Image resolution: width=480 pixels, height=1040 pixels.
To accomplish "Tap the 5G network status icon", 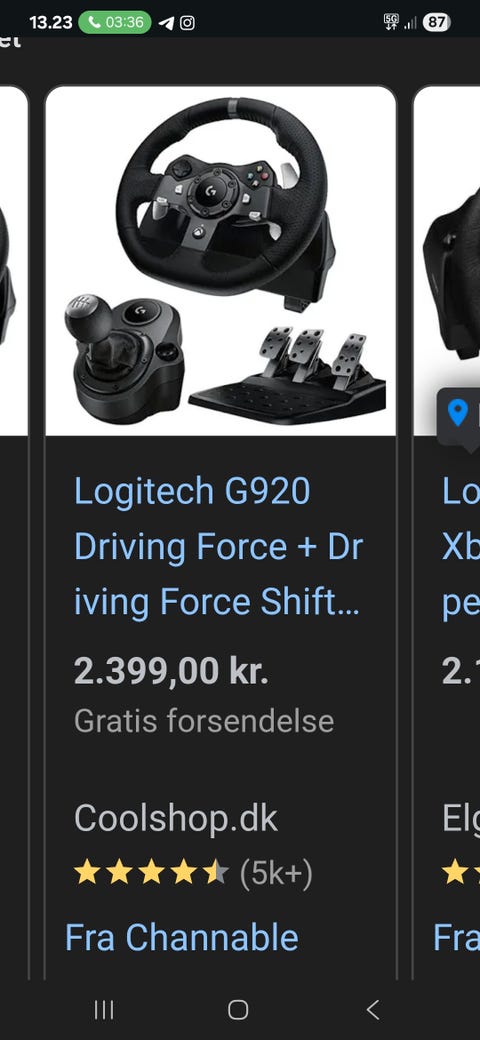I will click(391, 23).
